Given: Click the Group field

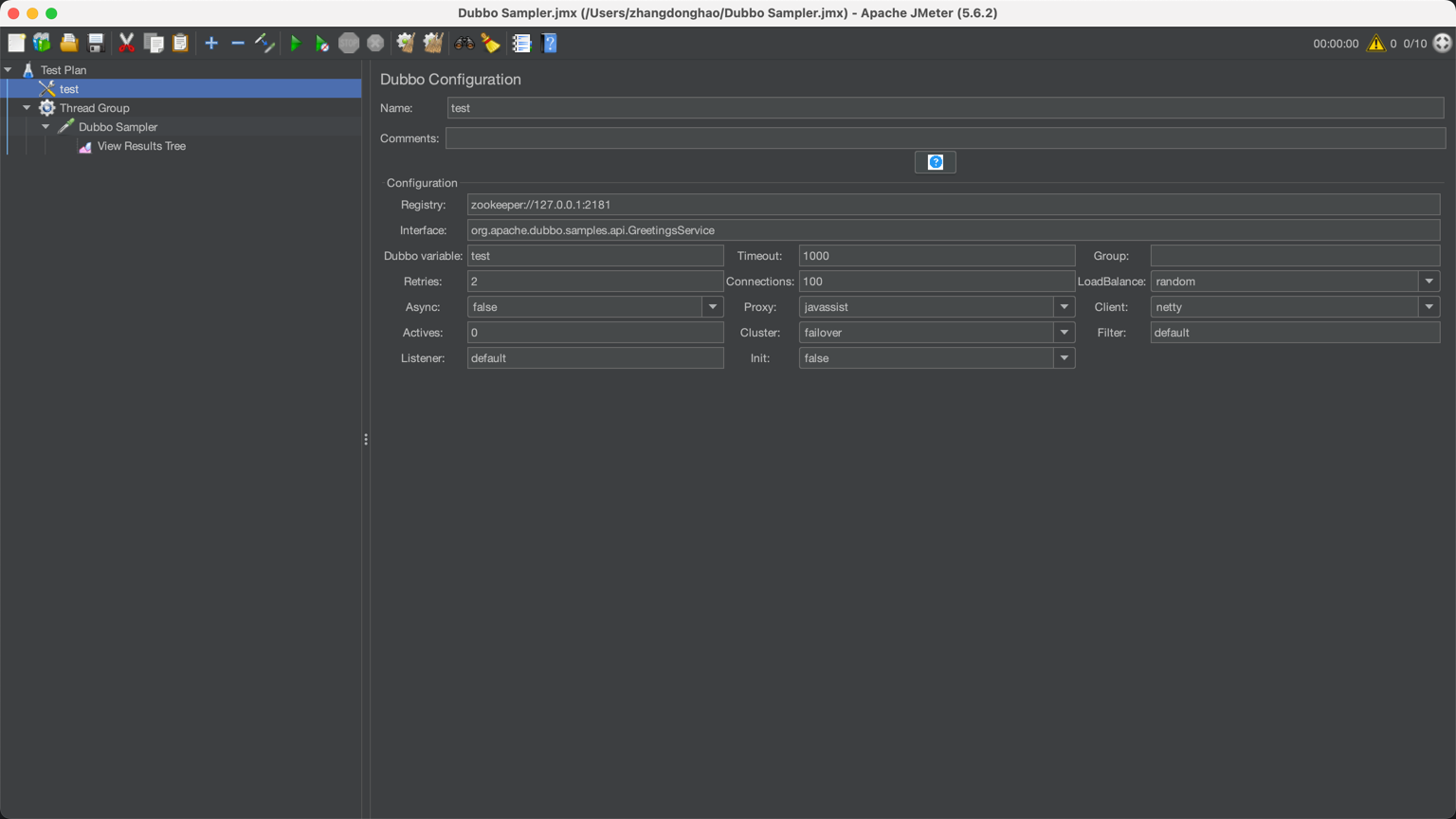Looking at the screenshot, I should tap(1295, 256).
